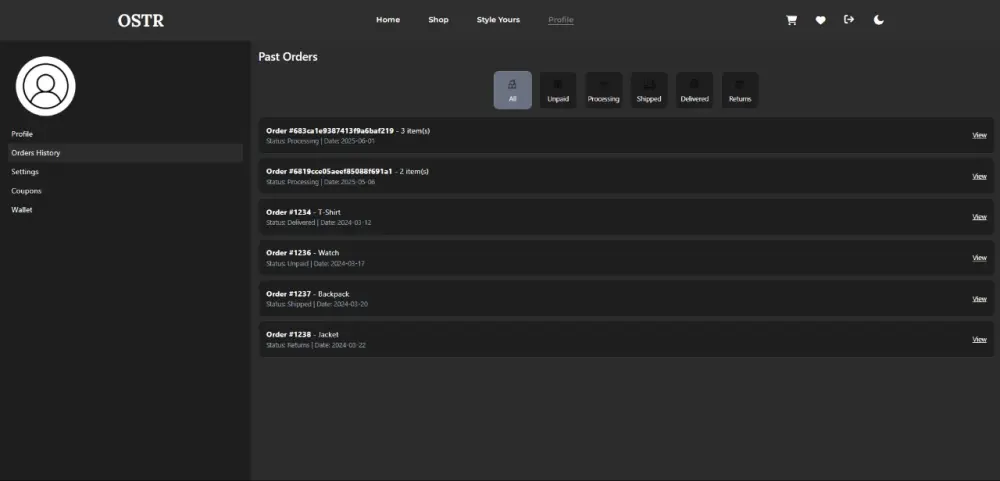Open the shopping cart icon
This screenshot has width=1000, height=481.
[791, 20]
